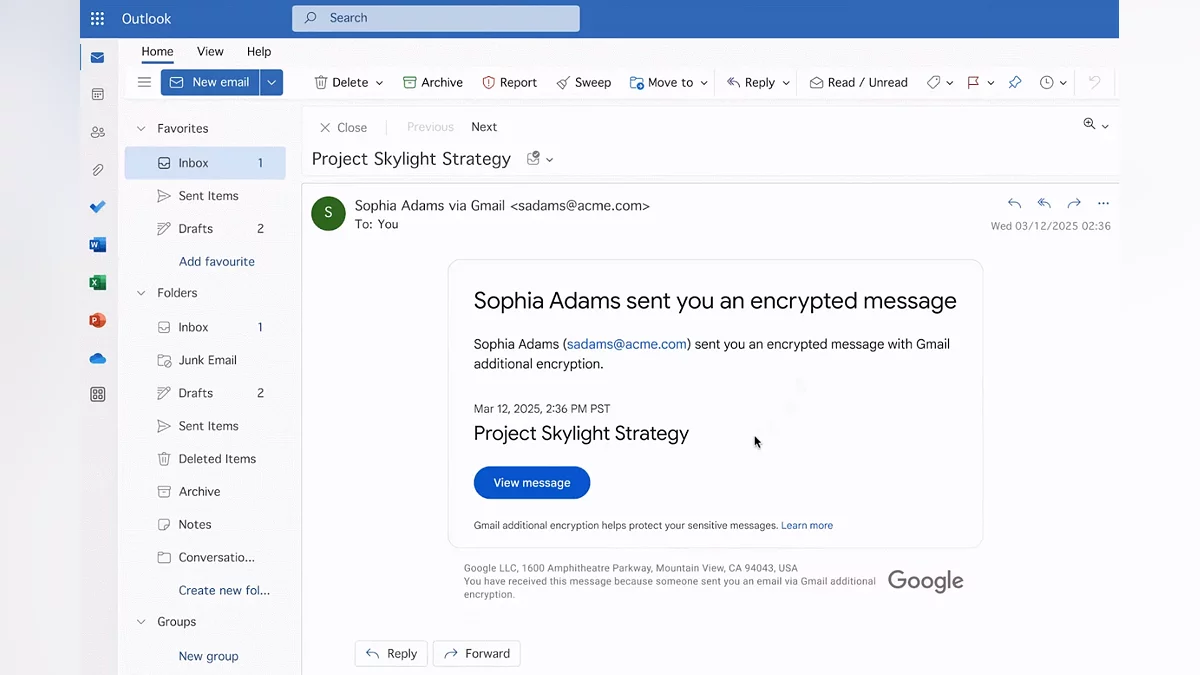Toggle the hamburger navigation pane button
Viewport: 1200px width, 675px height.
pos(144,82)
